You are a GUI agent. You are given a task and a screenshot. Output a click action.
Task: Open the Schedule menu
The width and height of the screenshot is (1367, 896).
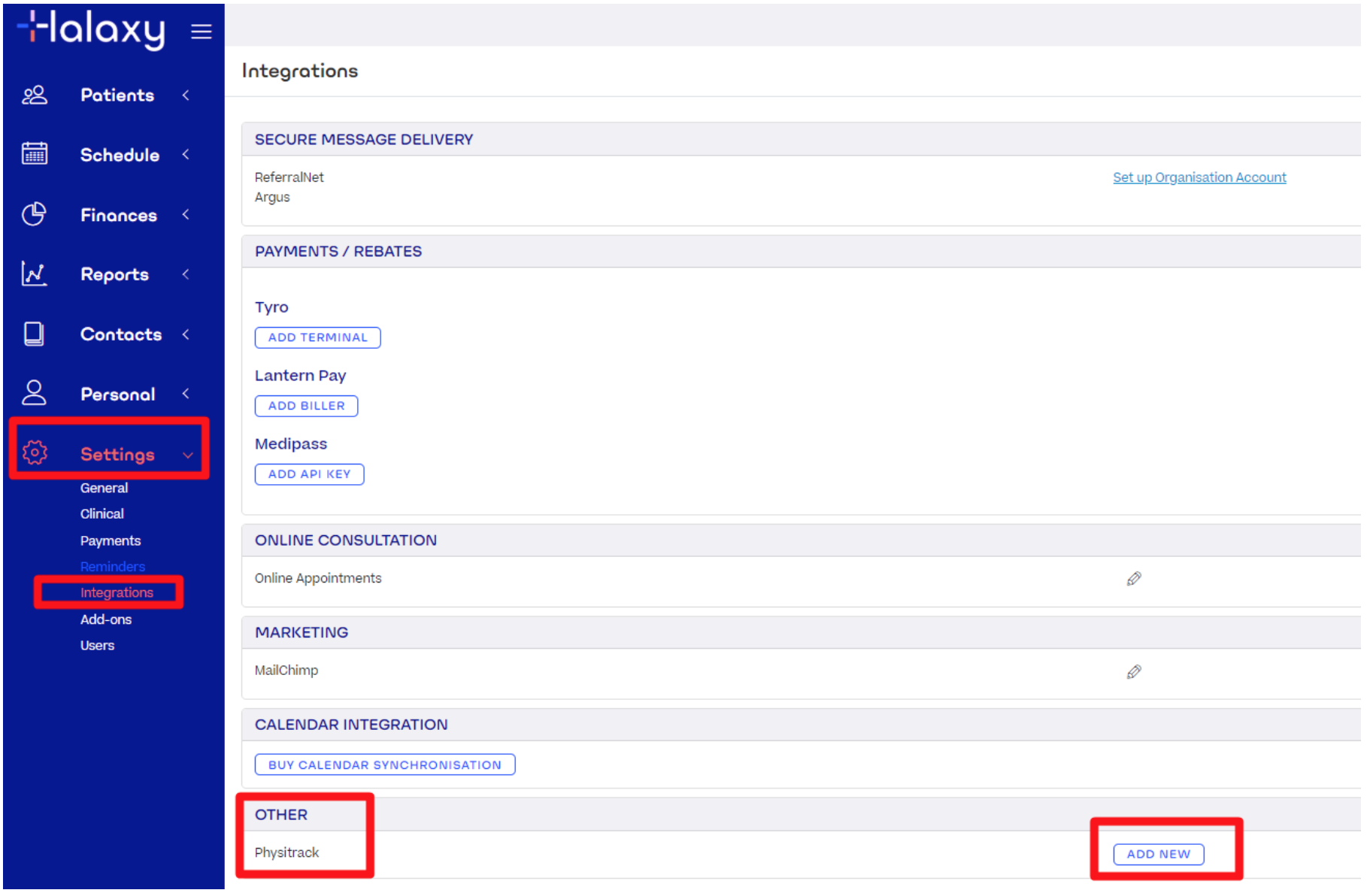tap(120, 155)
